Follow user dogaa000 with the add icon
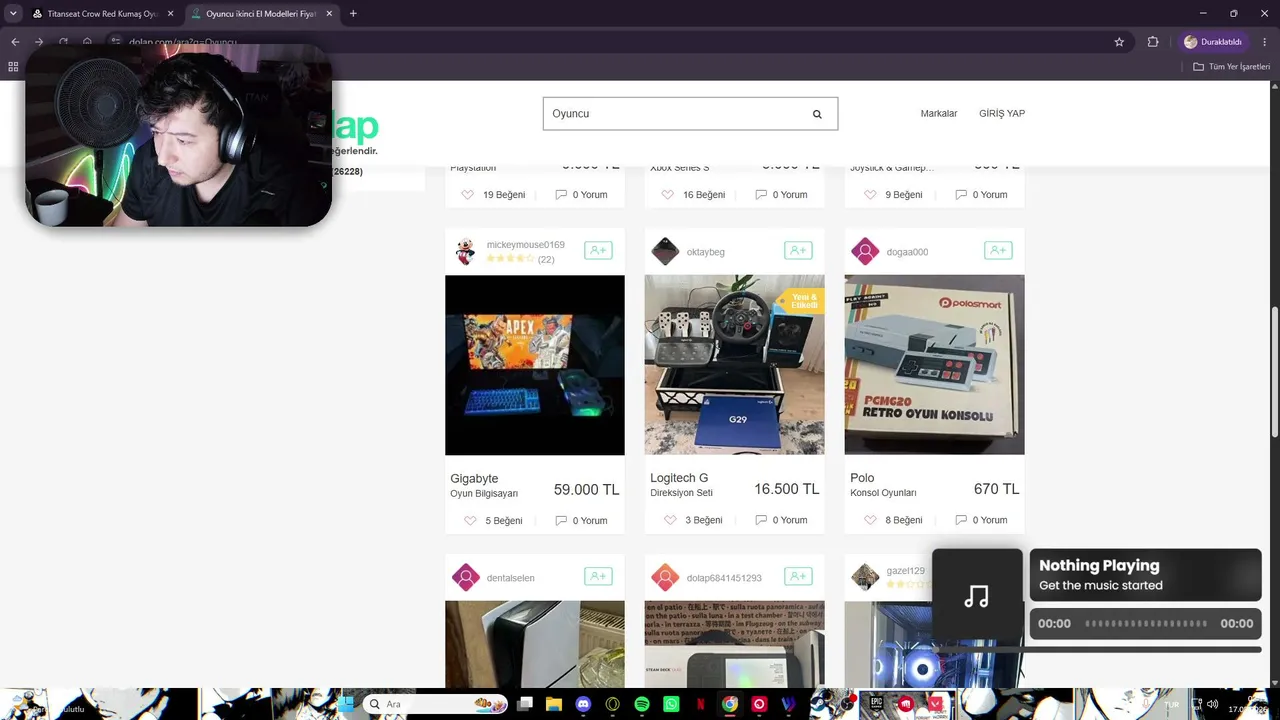Screen dimensions: 1280x720 pos(998,250)
